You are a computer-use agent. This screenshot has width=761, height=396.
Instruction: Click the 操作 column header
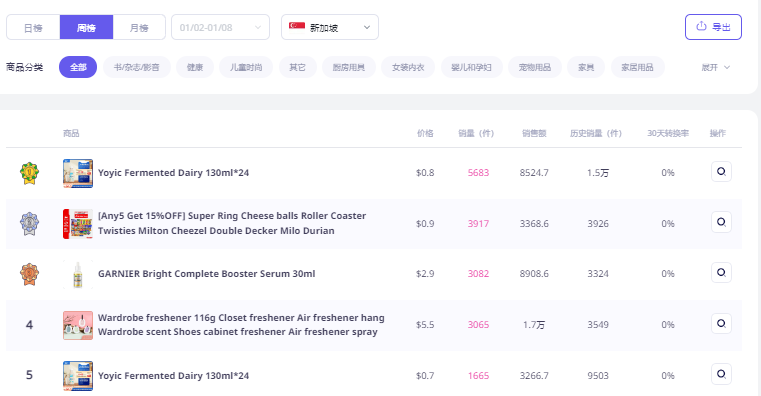718,133
